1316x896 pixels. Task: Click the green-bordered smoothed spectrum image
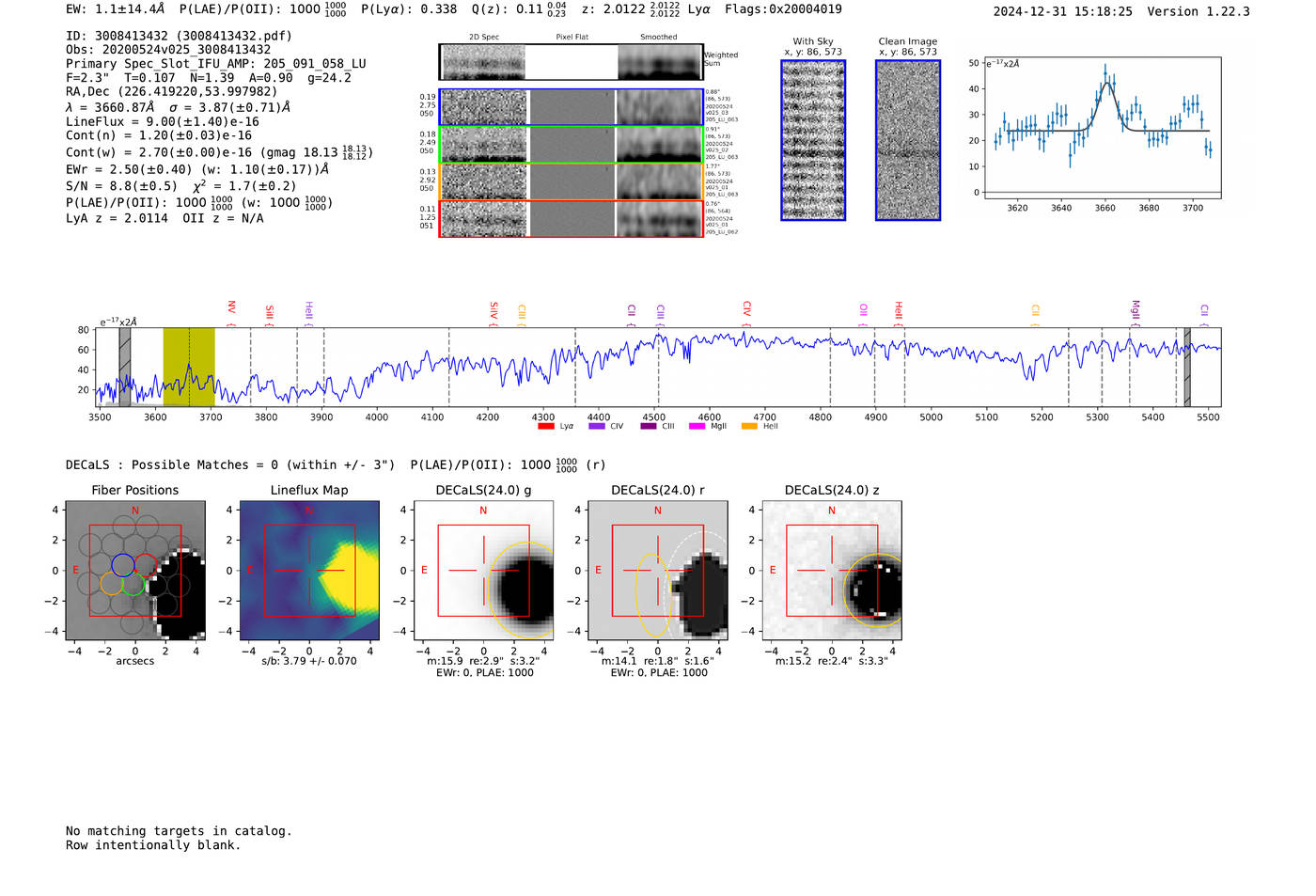[x=660, y=145]
